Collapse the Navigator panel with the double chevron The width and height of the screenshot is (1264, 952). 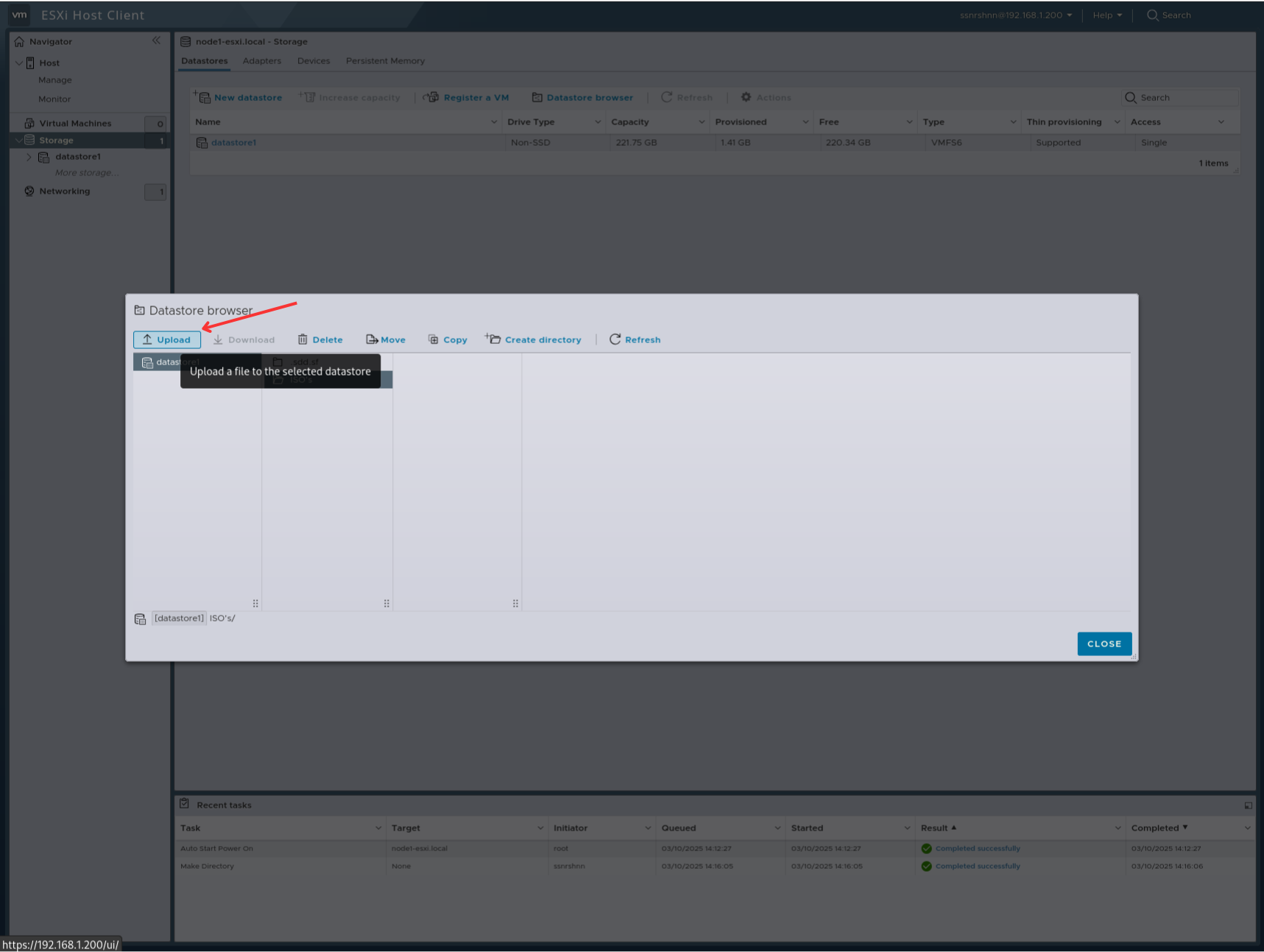156,40
